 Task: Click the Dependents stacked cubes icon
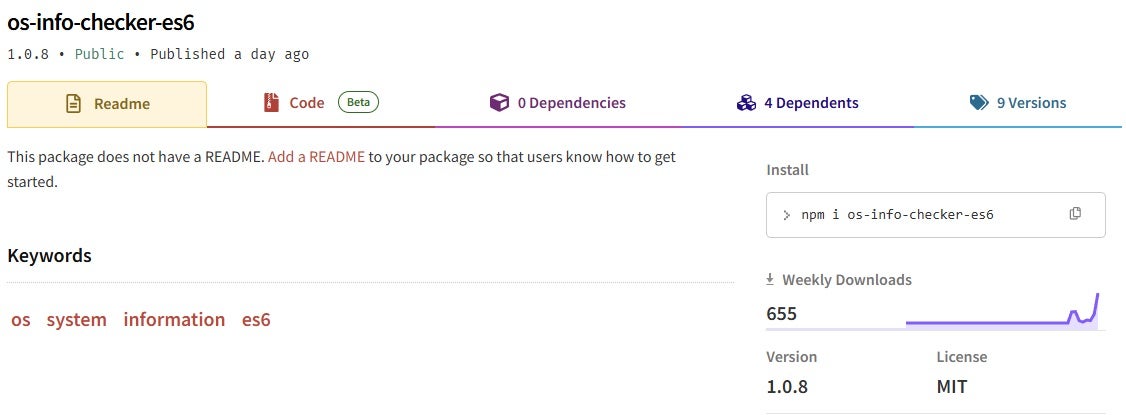[745, 103]
